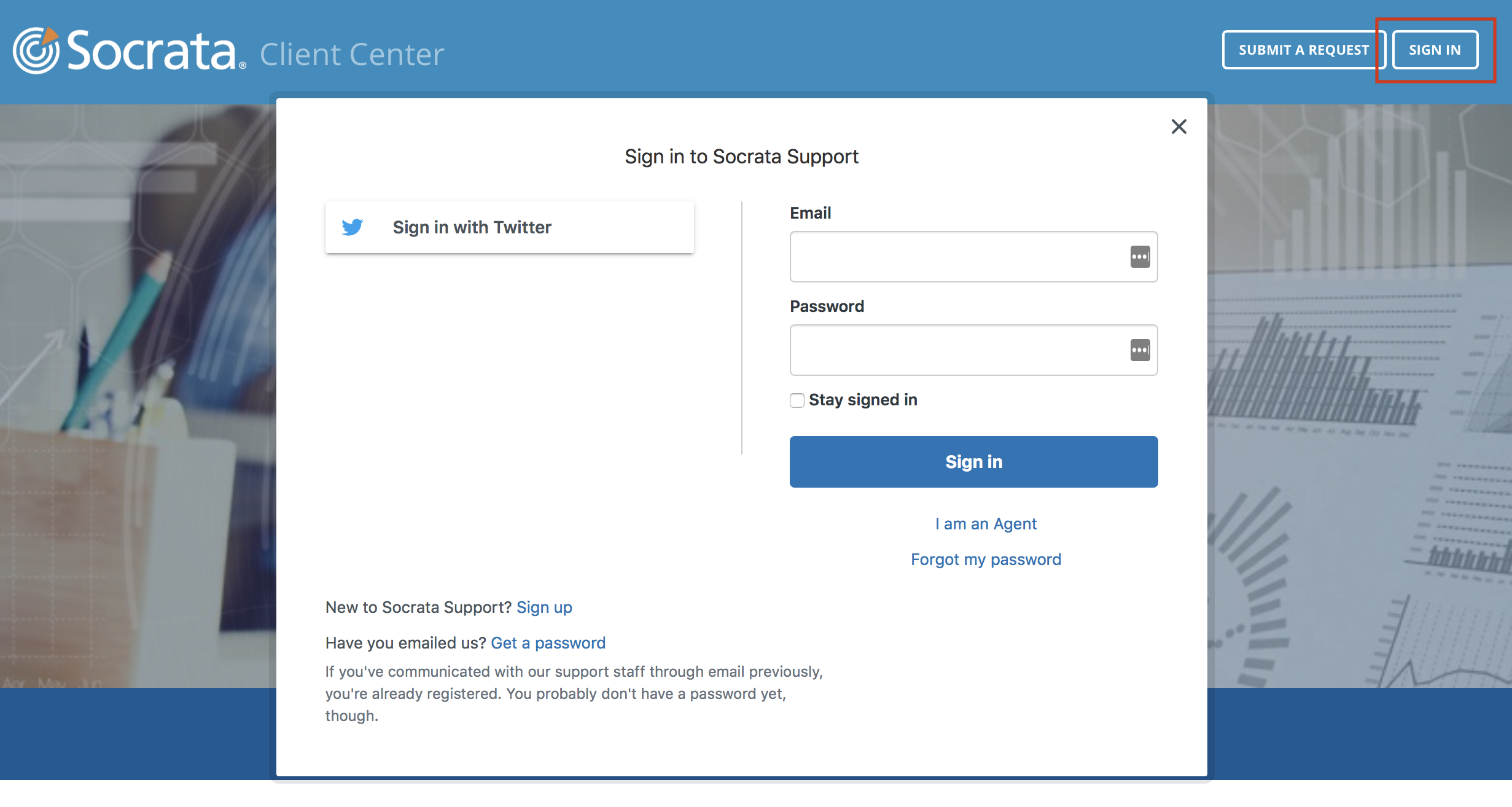Close the sign-in dialog with the X
The height and width of the screenshot is (807, 1512).
tap(1179, 127)
